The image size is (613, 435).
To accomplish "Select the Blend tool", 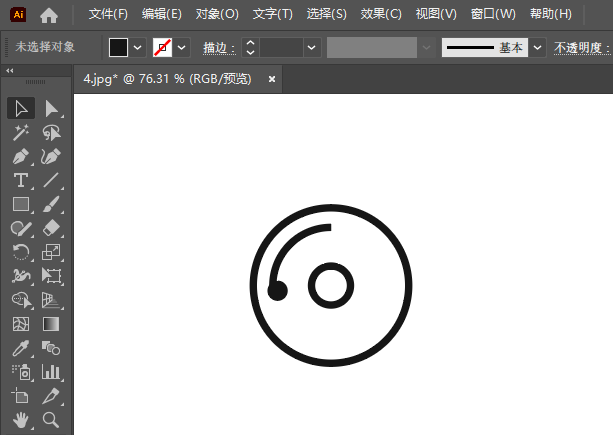I will 51,348.
